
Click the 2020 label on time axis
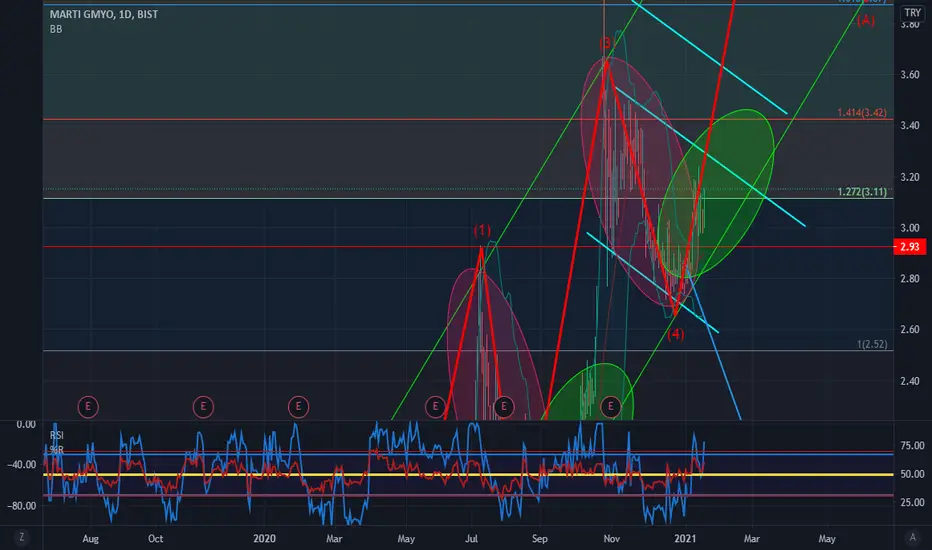pyautogui.click(x=265, y=538)
